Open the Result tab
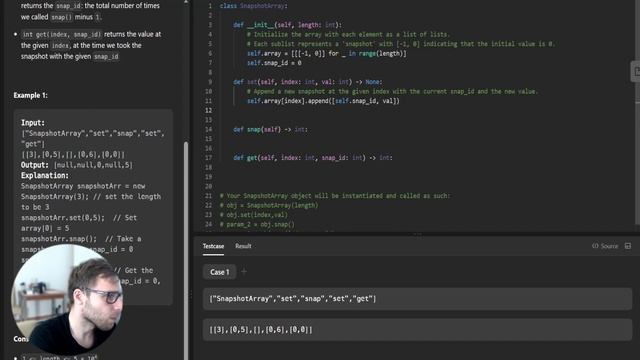Screen dimensions: 640x360 pyautogui.click(x=243, y=246)
